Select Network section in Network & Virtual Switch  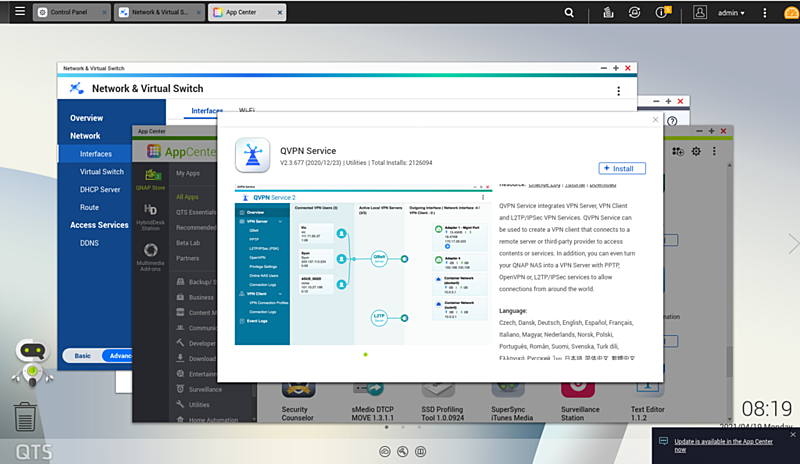click(85, 136)
